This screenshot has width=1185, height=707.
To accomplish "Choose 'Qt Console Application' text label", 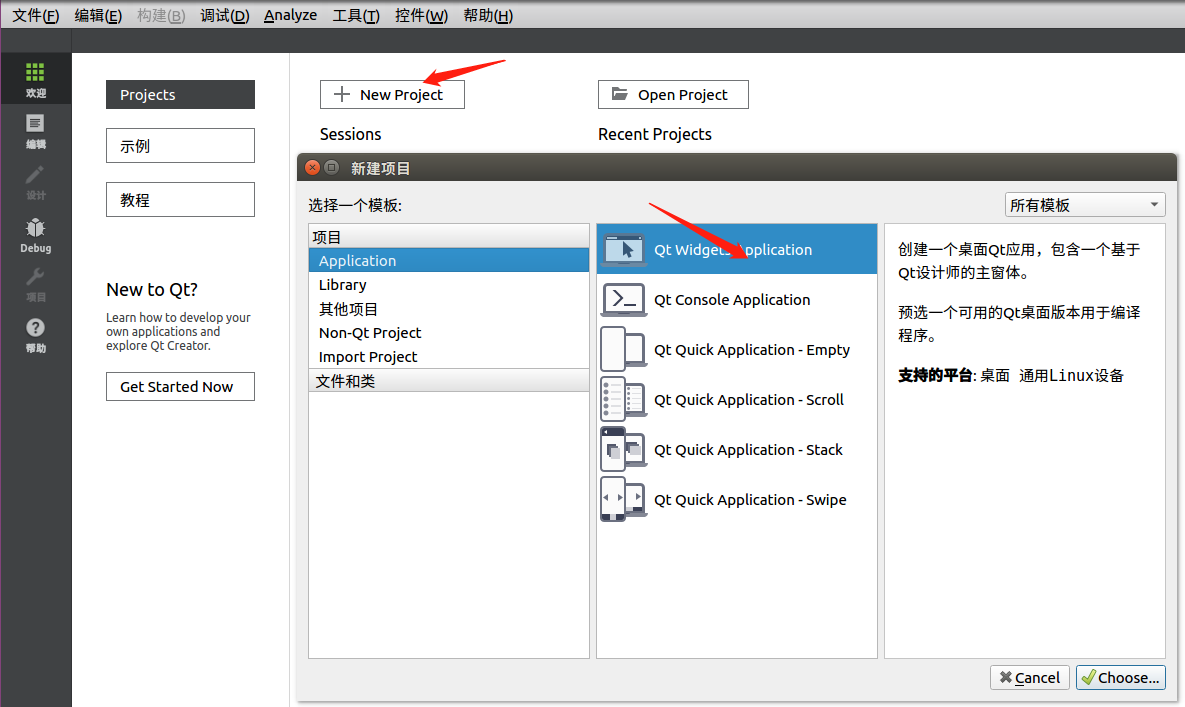I will 732,300.
